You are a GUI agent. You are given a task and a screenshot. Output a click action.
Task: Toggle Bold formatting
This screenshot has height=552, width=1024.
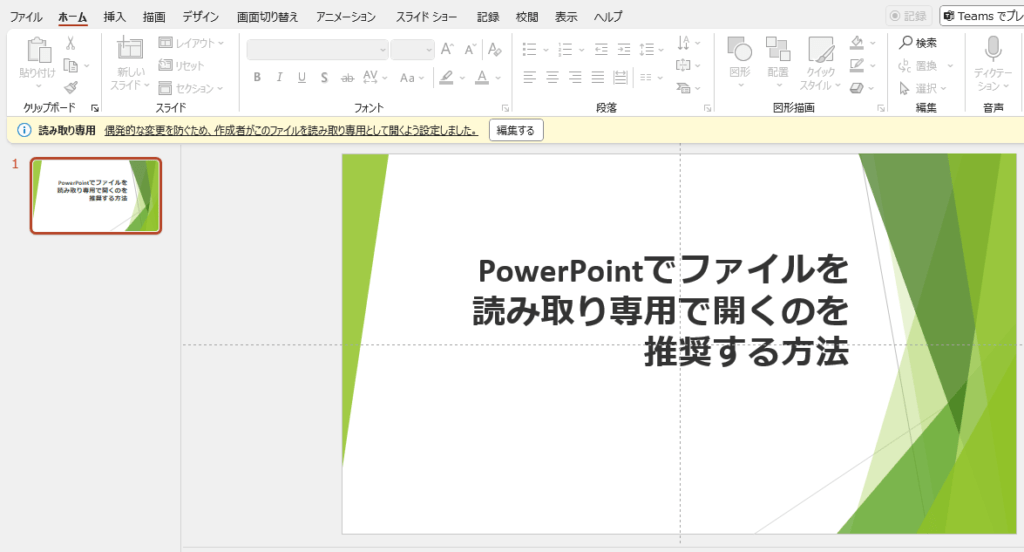click(257, 78)
